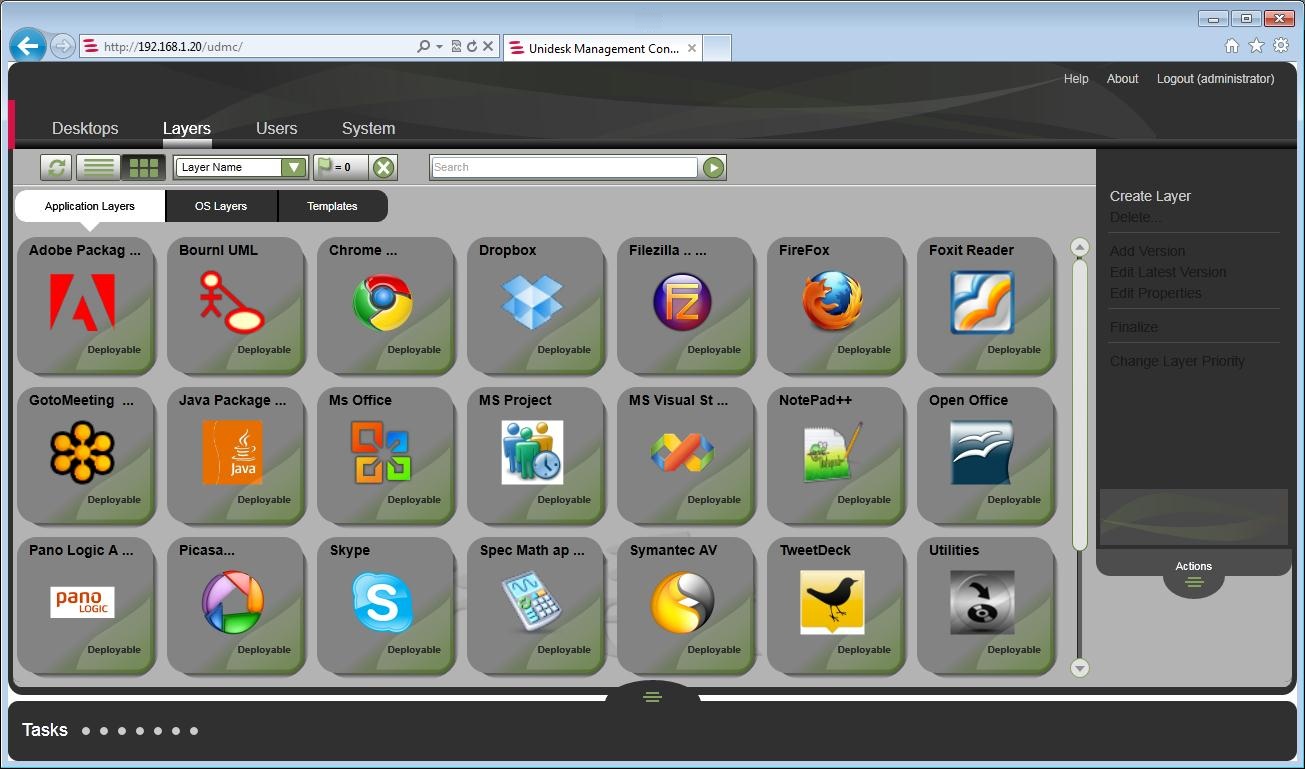Image resolution: width=1305 pixels, height=769 pixels.
Task: Click the TweetDeck layer icon
Action: [x=832, y=602]
